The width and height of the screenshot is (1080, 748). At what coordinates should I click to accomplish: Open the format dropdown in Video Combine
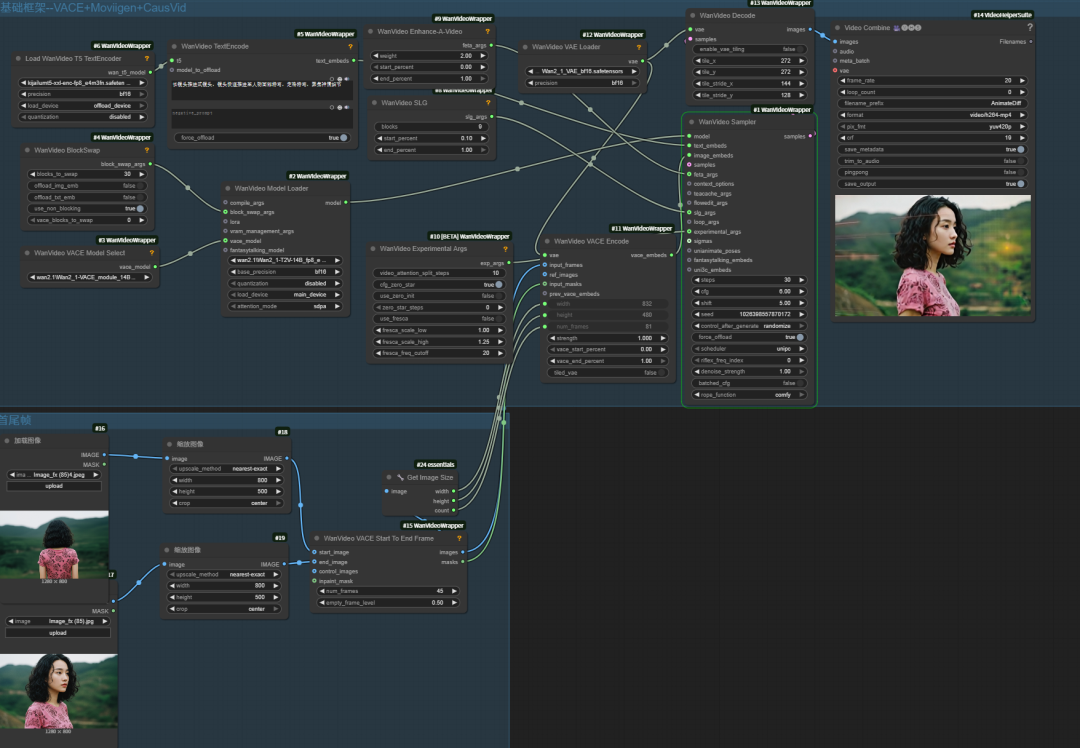coord(933,115)
